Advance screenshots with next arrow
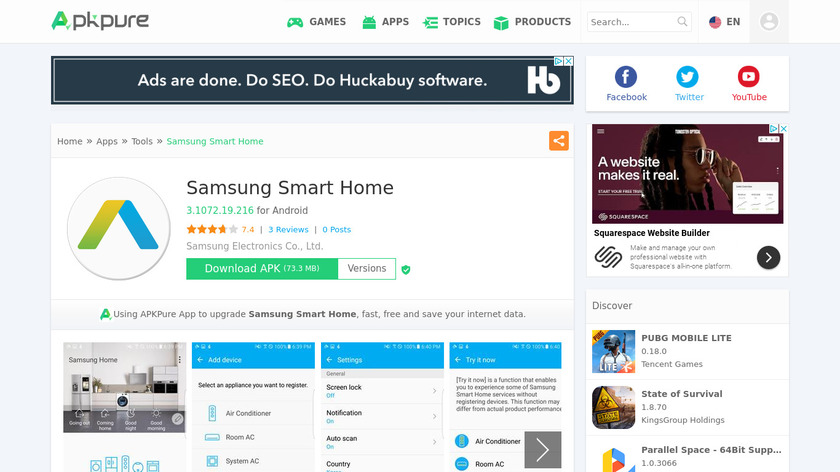This screenshot has width=840, height=472. (543, 449)
